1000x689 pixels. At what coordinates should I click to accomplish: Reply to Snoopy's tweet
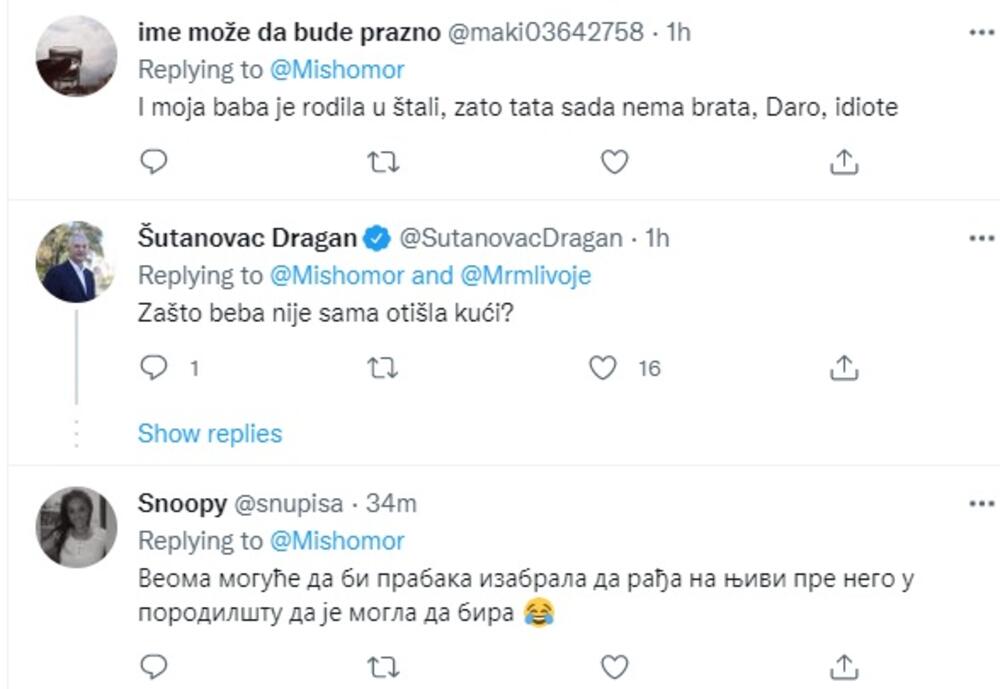[x=152, y=665]
